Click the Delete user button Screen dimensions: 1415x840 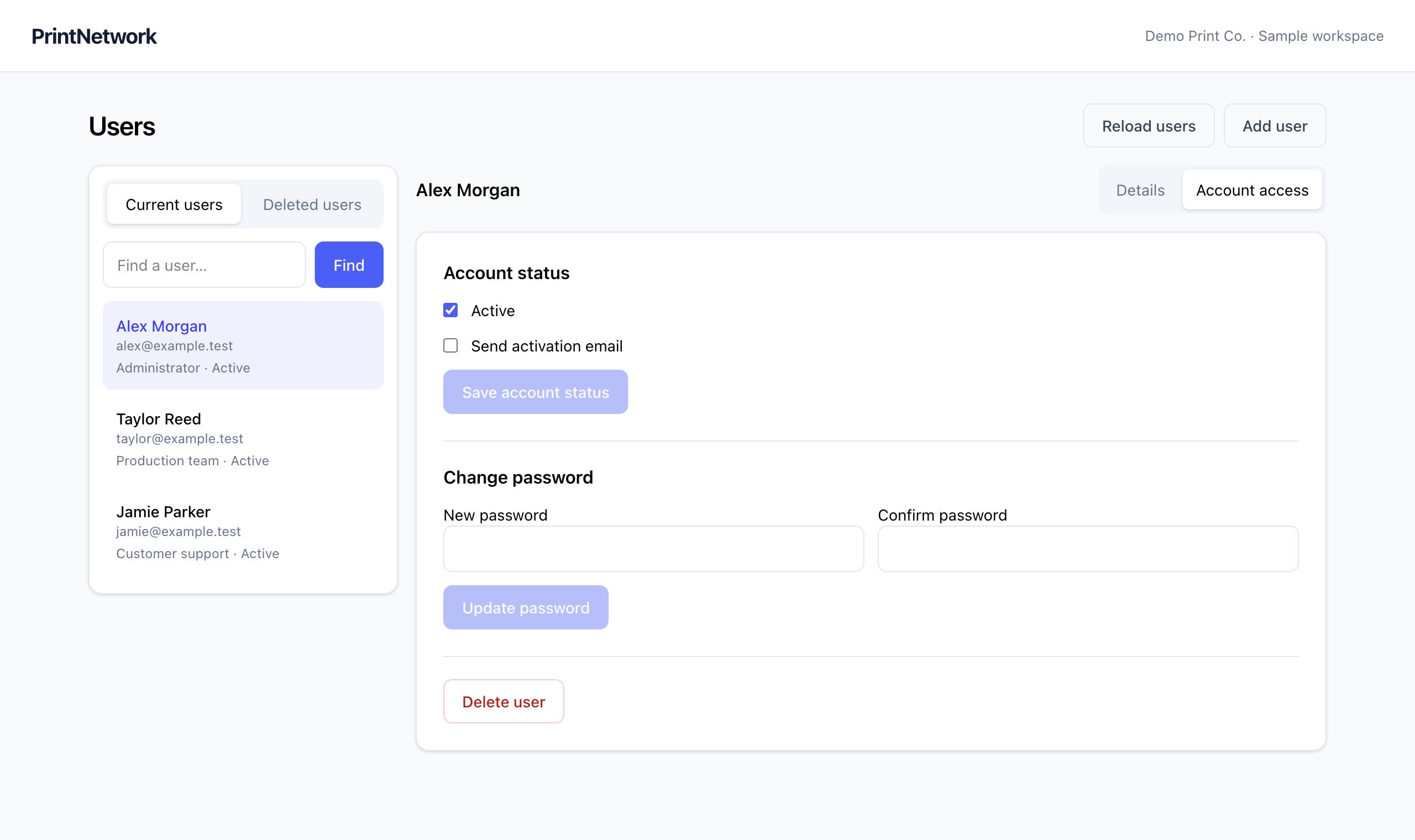click(503, 701)
